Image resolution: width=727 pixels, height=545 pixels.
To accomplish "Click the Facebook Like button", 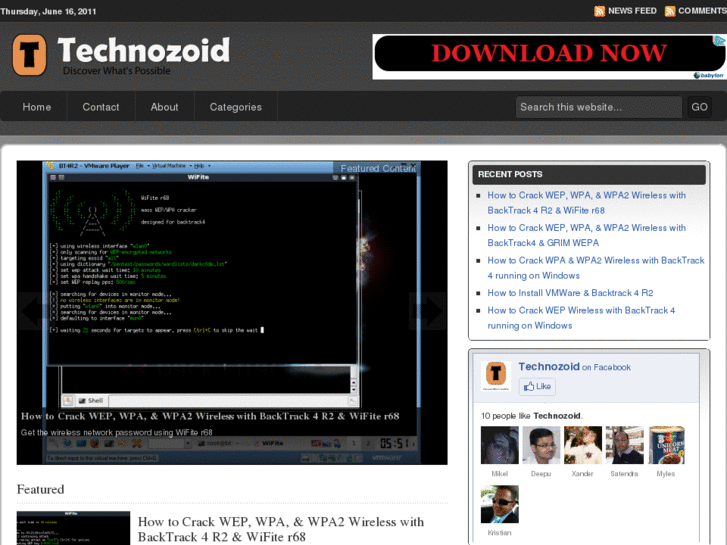I will pos(537,386).
